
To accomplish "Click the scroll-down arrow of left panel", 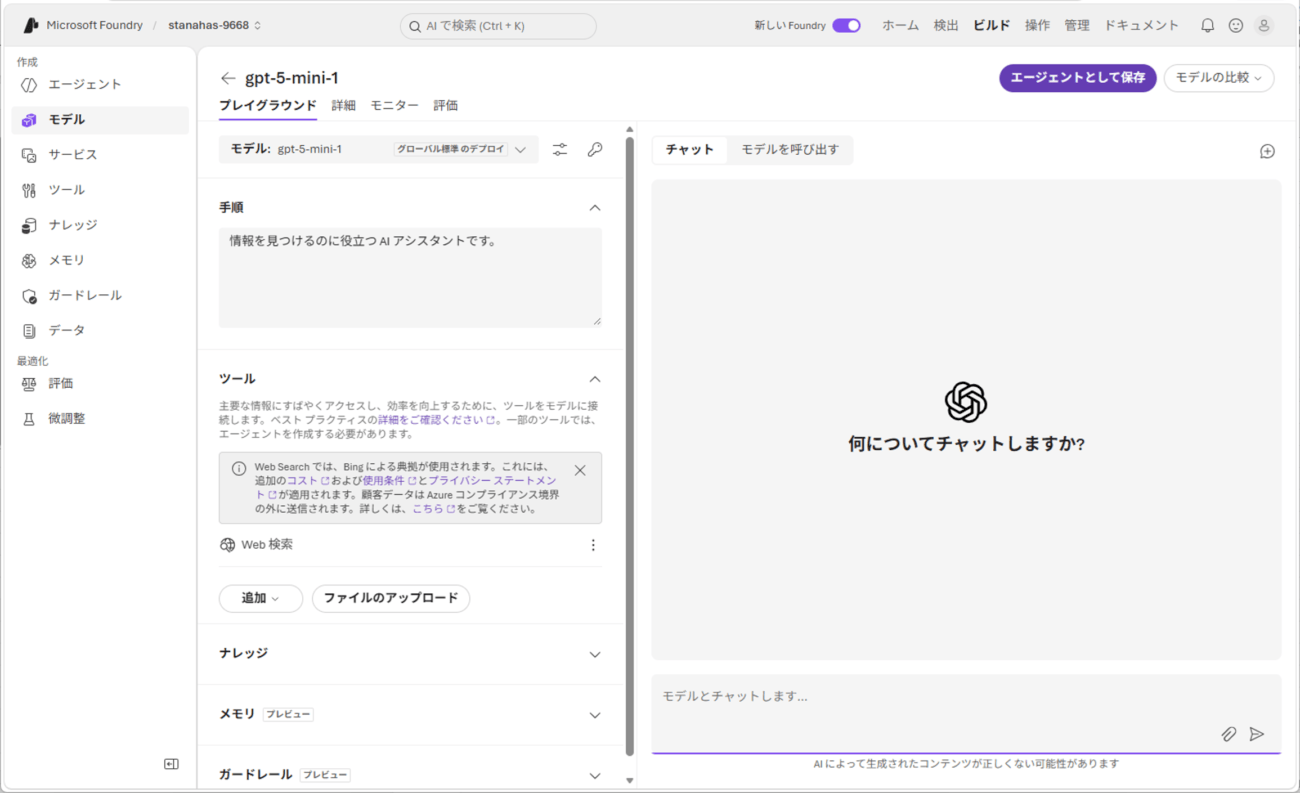I will (x=629, y=780).
